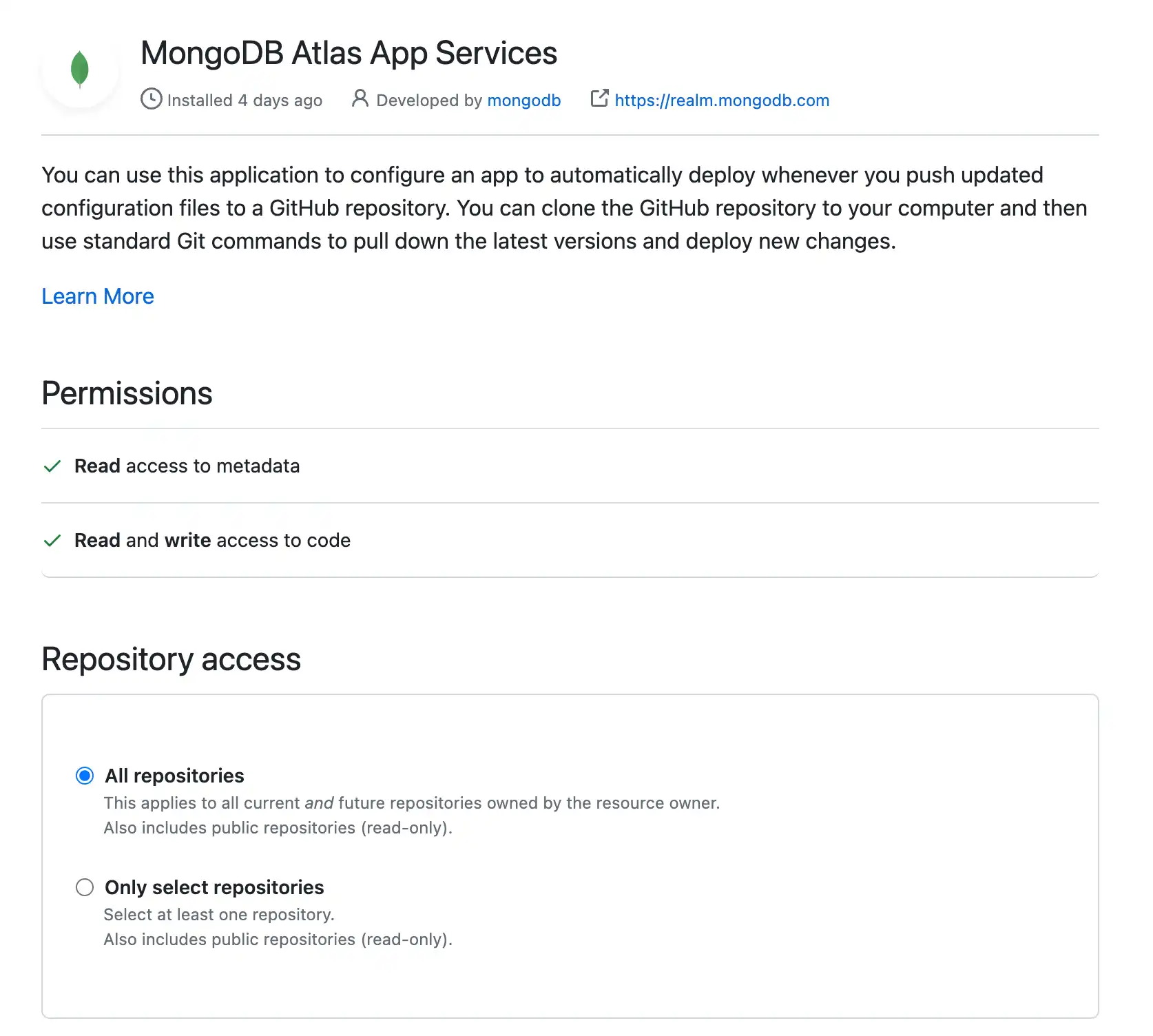Visit https://realm.mongodb.com
Screen dimensions: 1153x1036
click(x=721, y=100)
